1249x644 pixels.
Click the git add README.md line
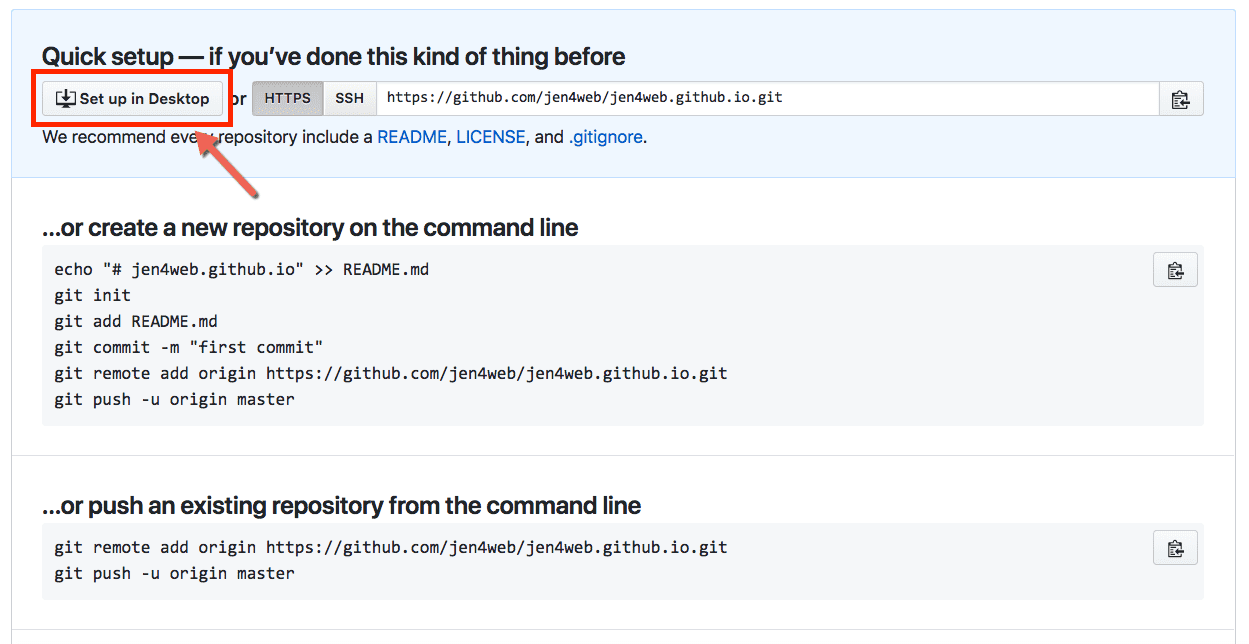tap(136, 322)
